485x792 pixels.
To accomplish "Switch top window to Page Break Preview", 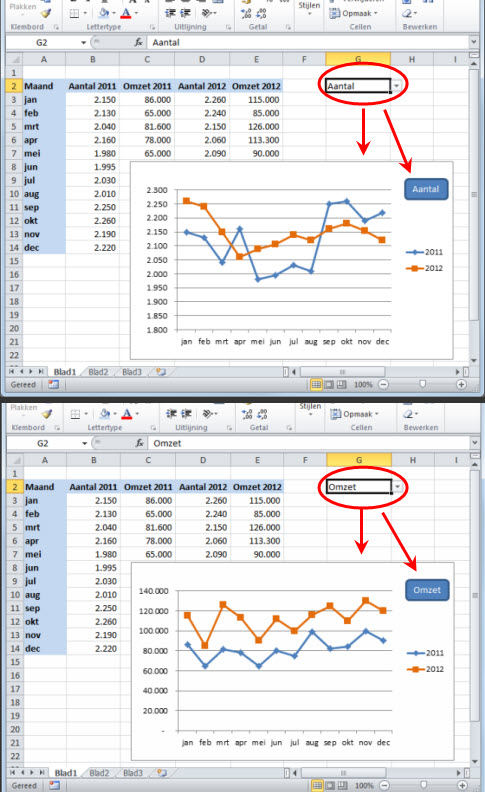I will [342, 384].
